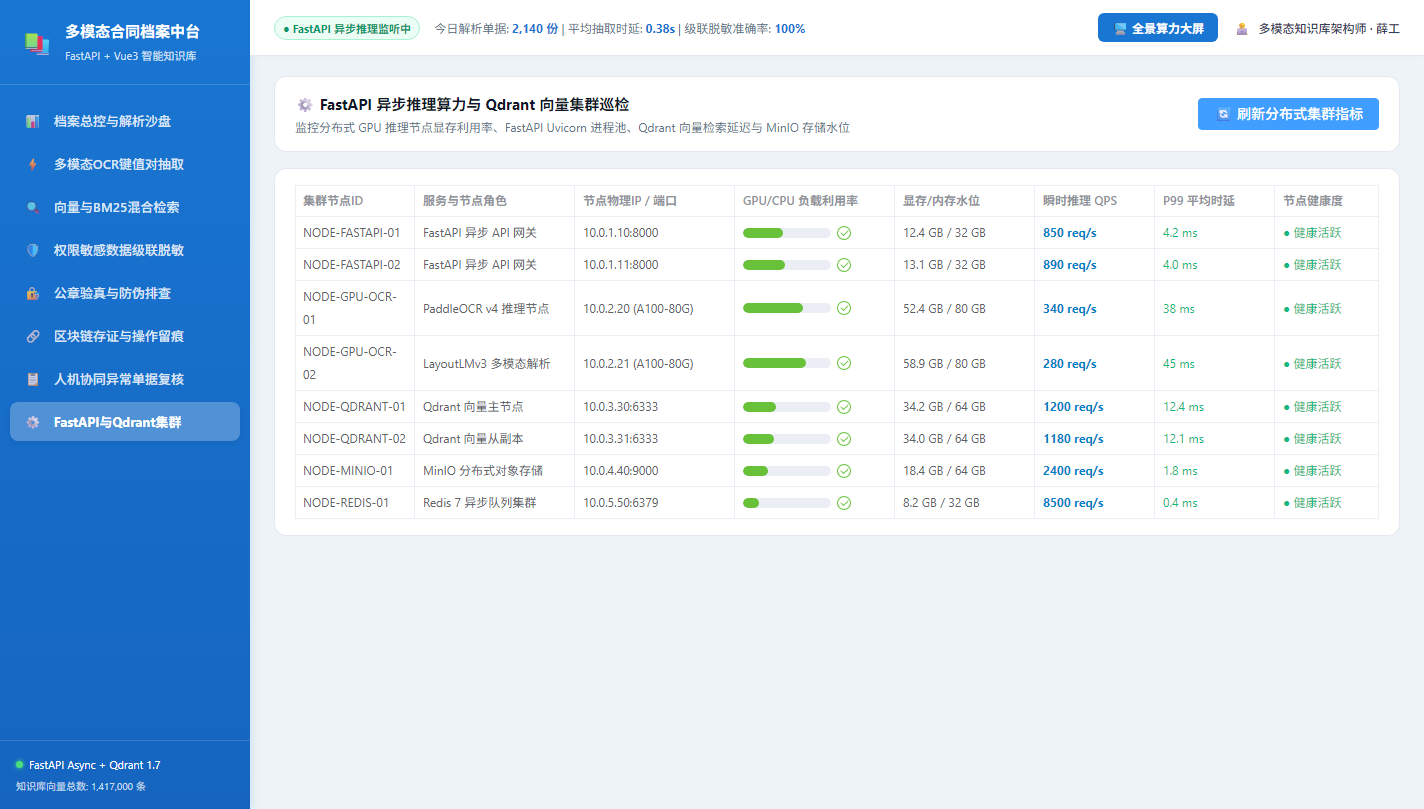Click the check circle icon for NODE-REDIS-01
This screenshot has height=809, width=1424.
[844, 503]
